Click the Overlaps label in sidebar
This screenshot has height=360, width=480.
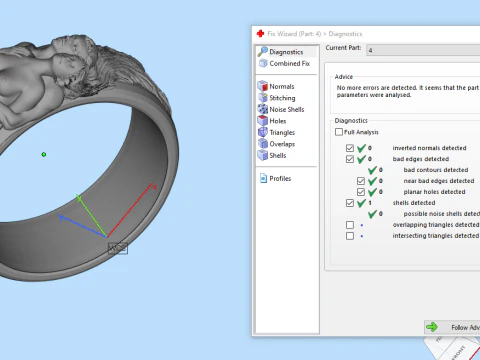[x=282, y=144]
